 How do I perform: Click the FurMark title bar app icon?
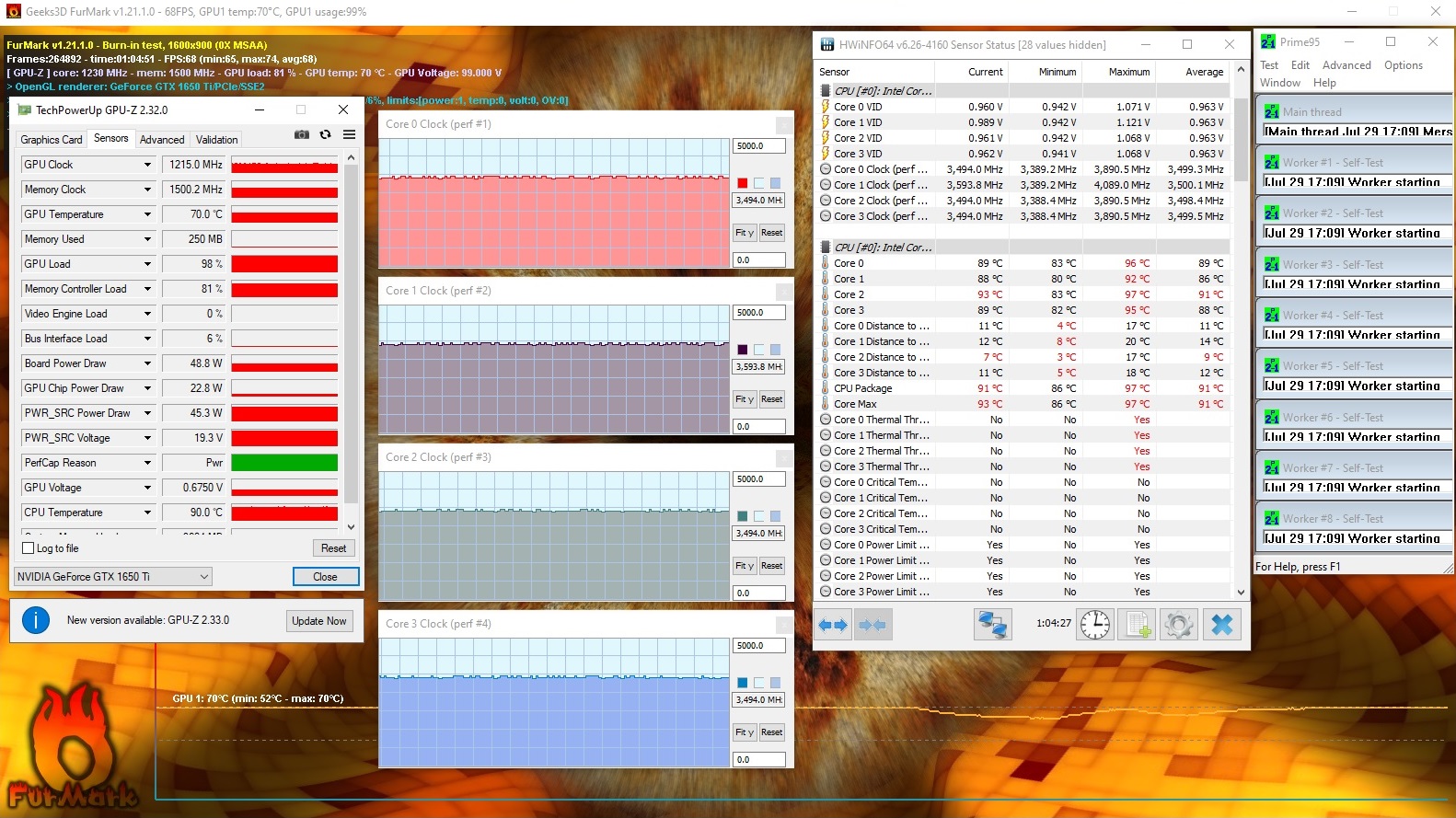coord(13,12)
